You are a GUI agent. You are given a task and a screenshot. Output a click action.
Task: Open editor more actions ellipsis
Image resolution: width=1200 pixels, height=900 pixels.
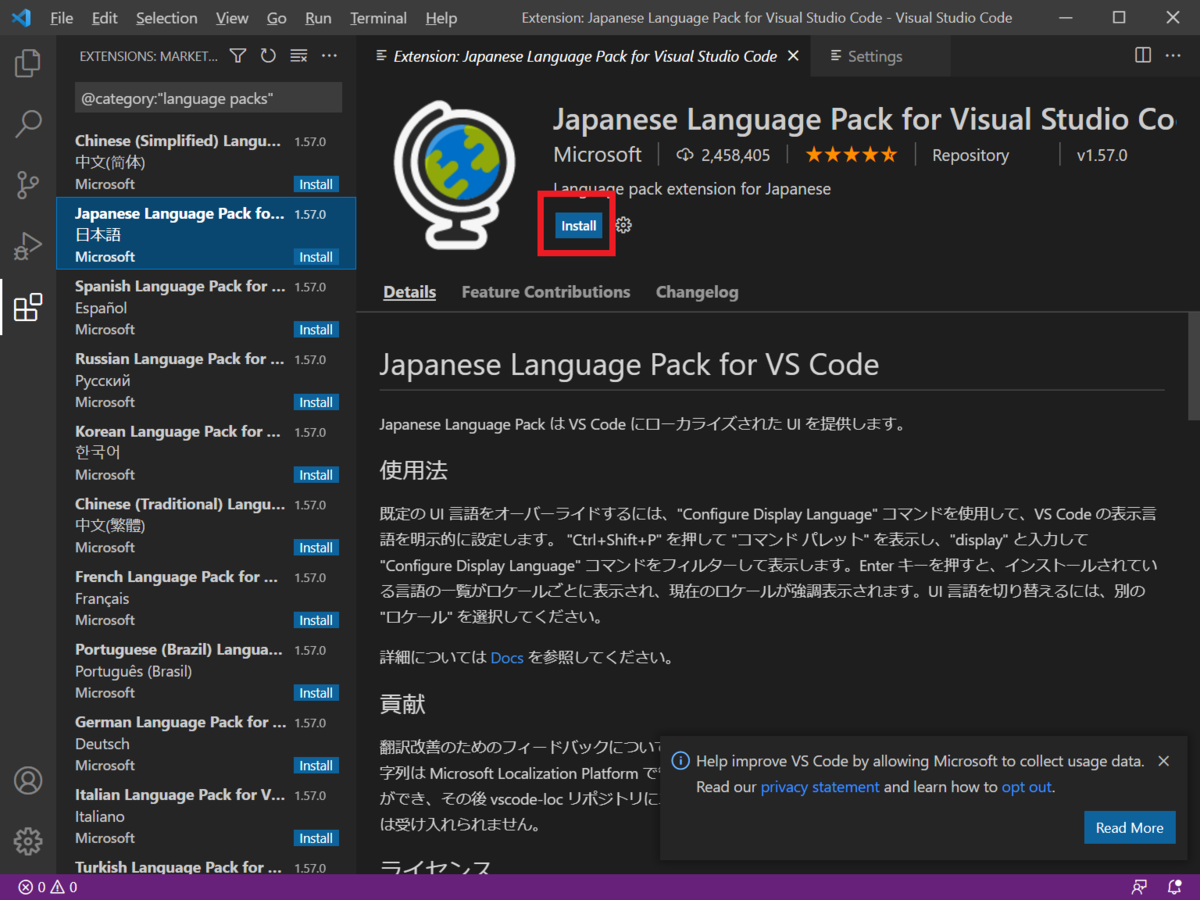pos(1174,56)
